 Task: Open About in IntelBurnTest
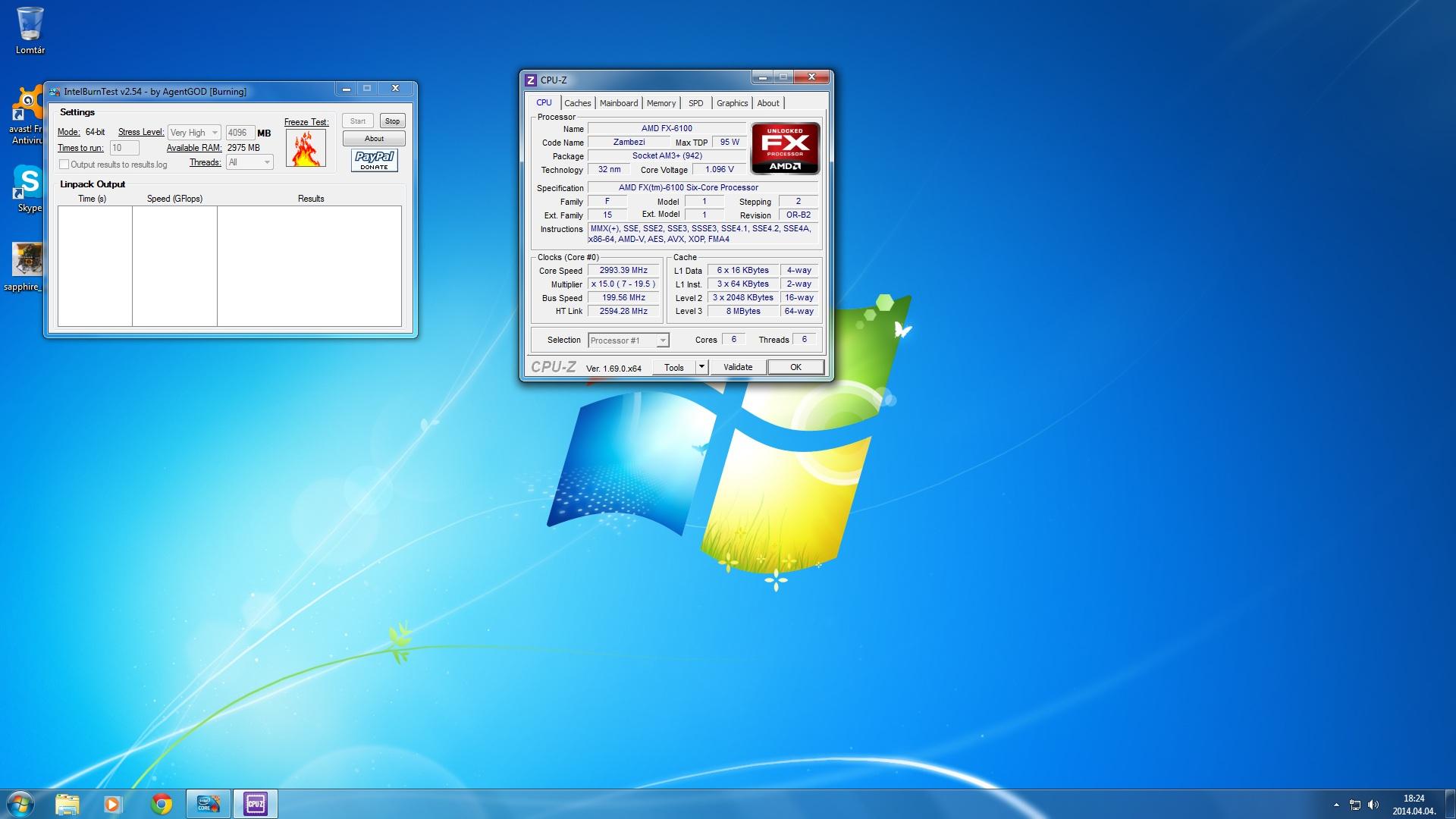point(374,139)
